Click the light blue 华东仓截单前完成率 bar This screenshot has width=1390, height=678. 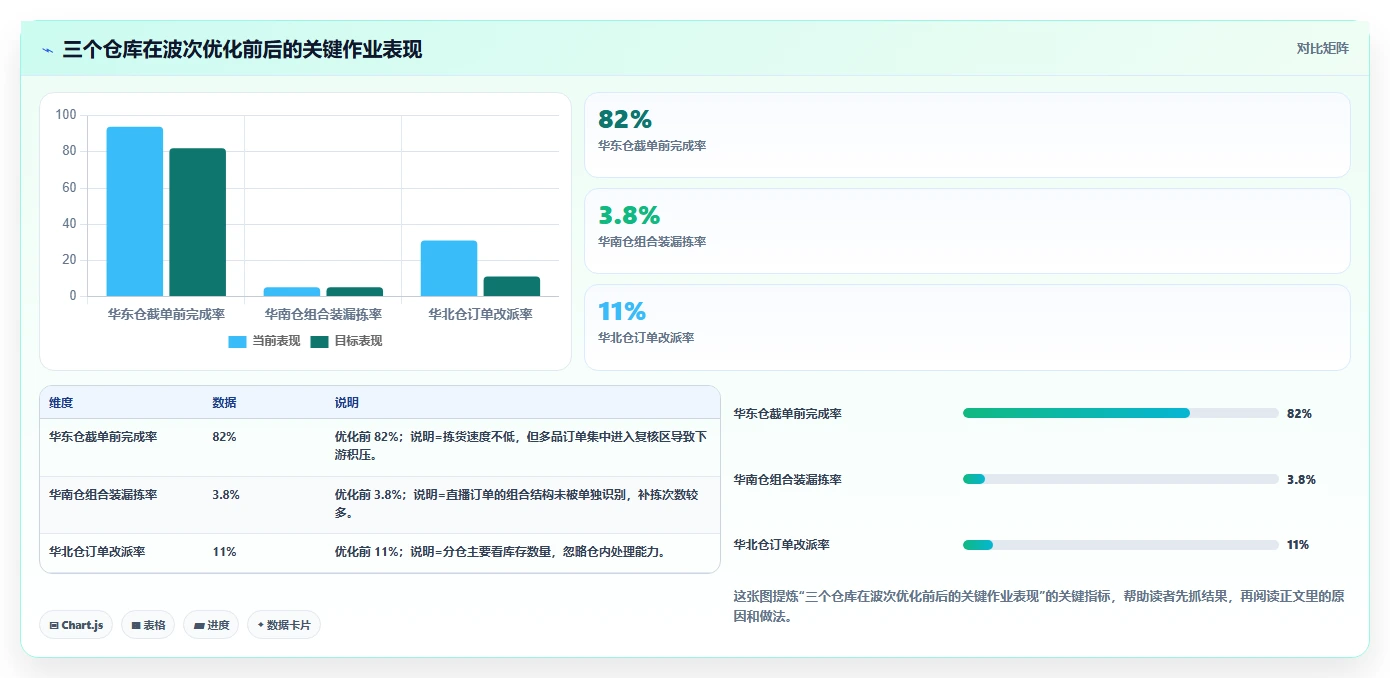tap(135, 211)
